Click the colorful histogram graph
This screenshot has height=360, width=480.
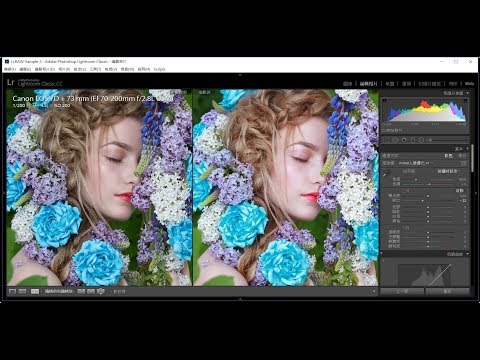[425, 110]
